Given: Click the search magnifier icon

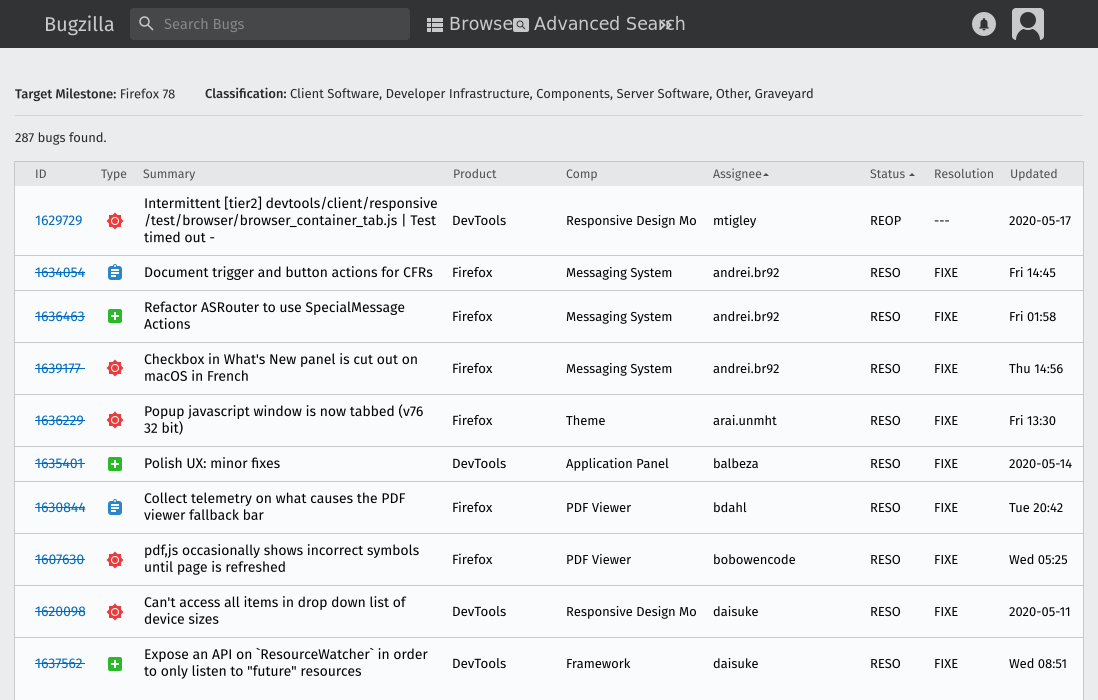Looking at the screenshot, I should click(x=146, y=24).
